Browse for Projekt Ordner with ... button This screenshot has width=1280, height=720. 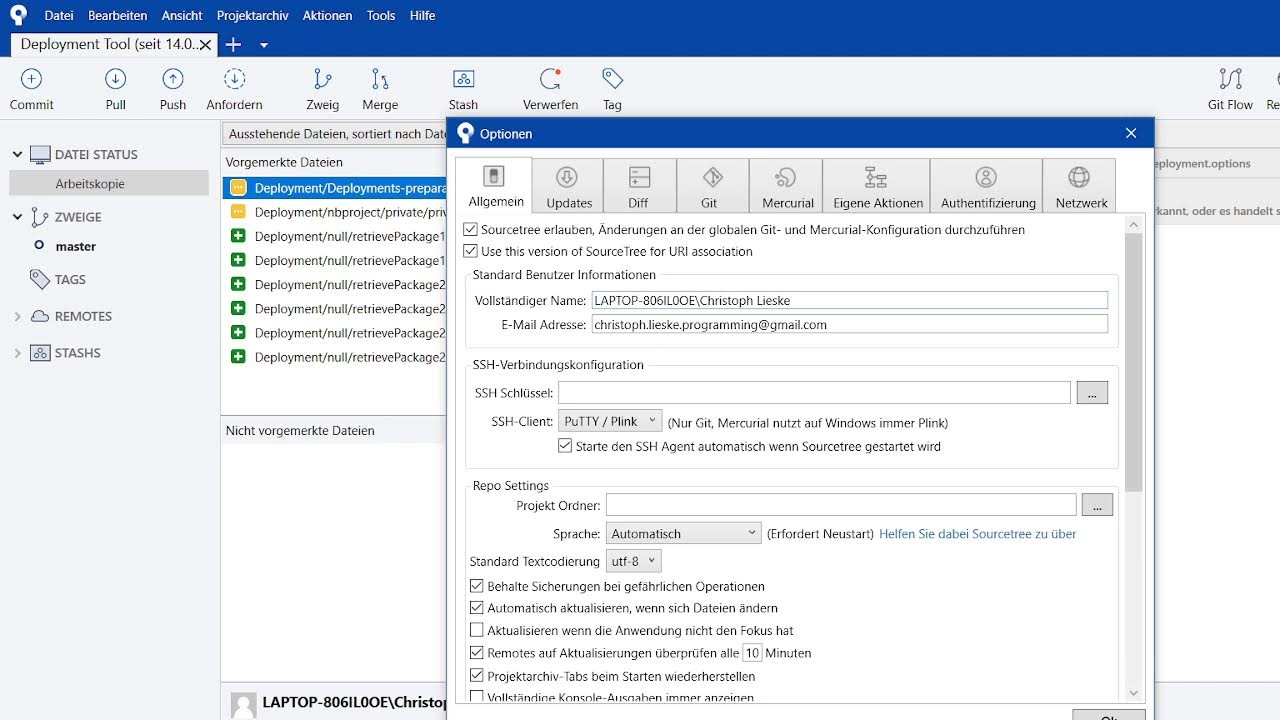[1097, 505]
